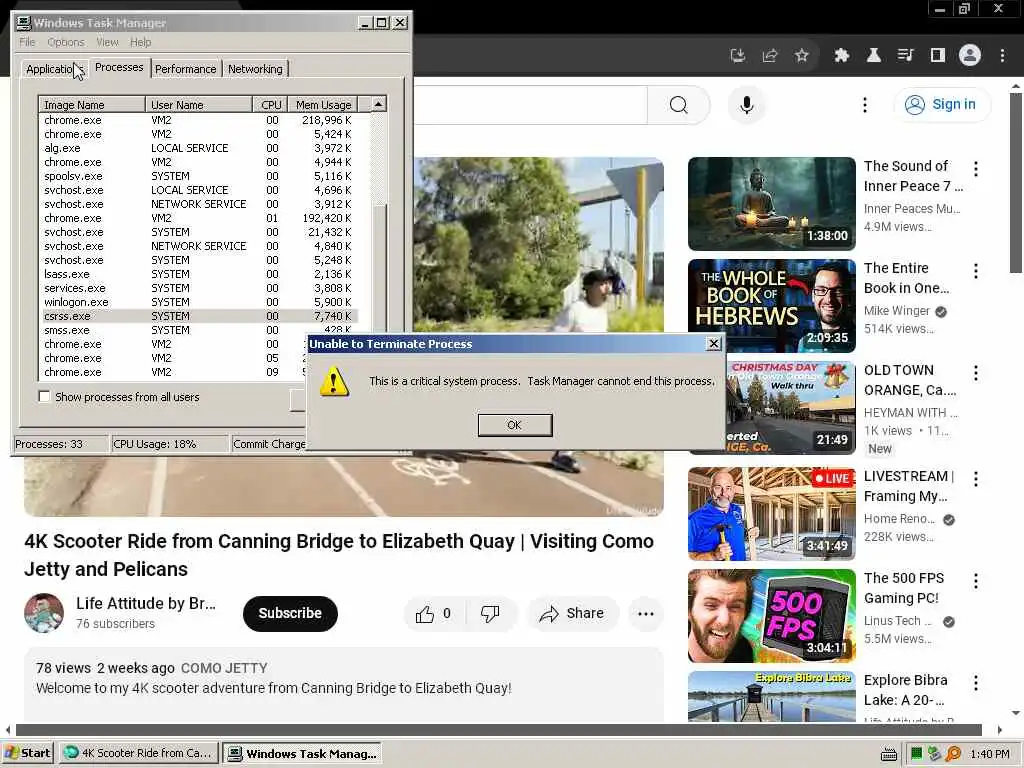Open The Whole Book of Hebrews thumbnail

pyautogui.click(x=771, y=306)
